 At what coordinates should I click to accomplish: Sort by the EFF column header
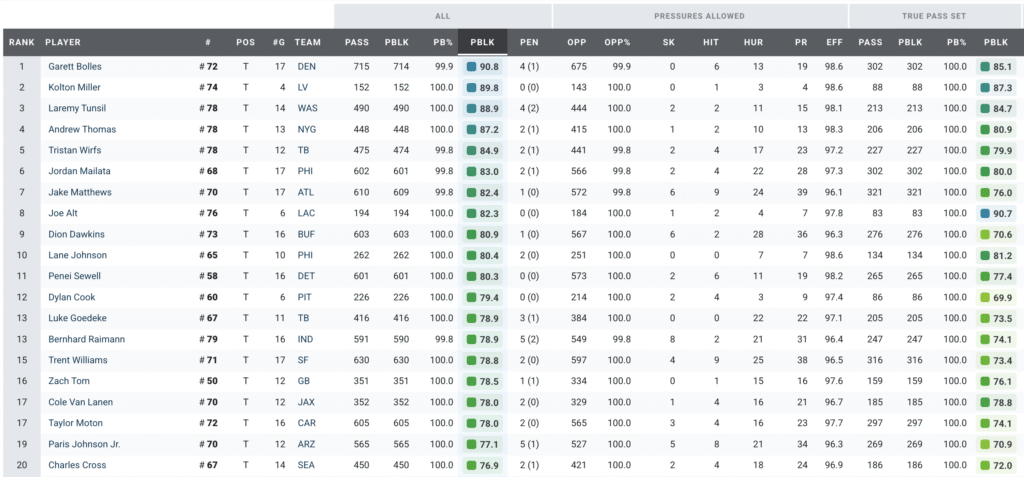(x=834, y=42)
